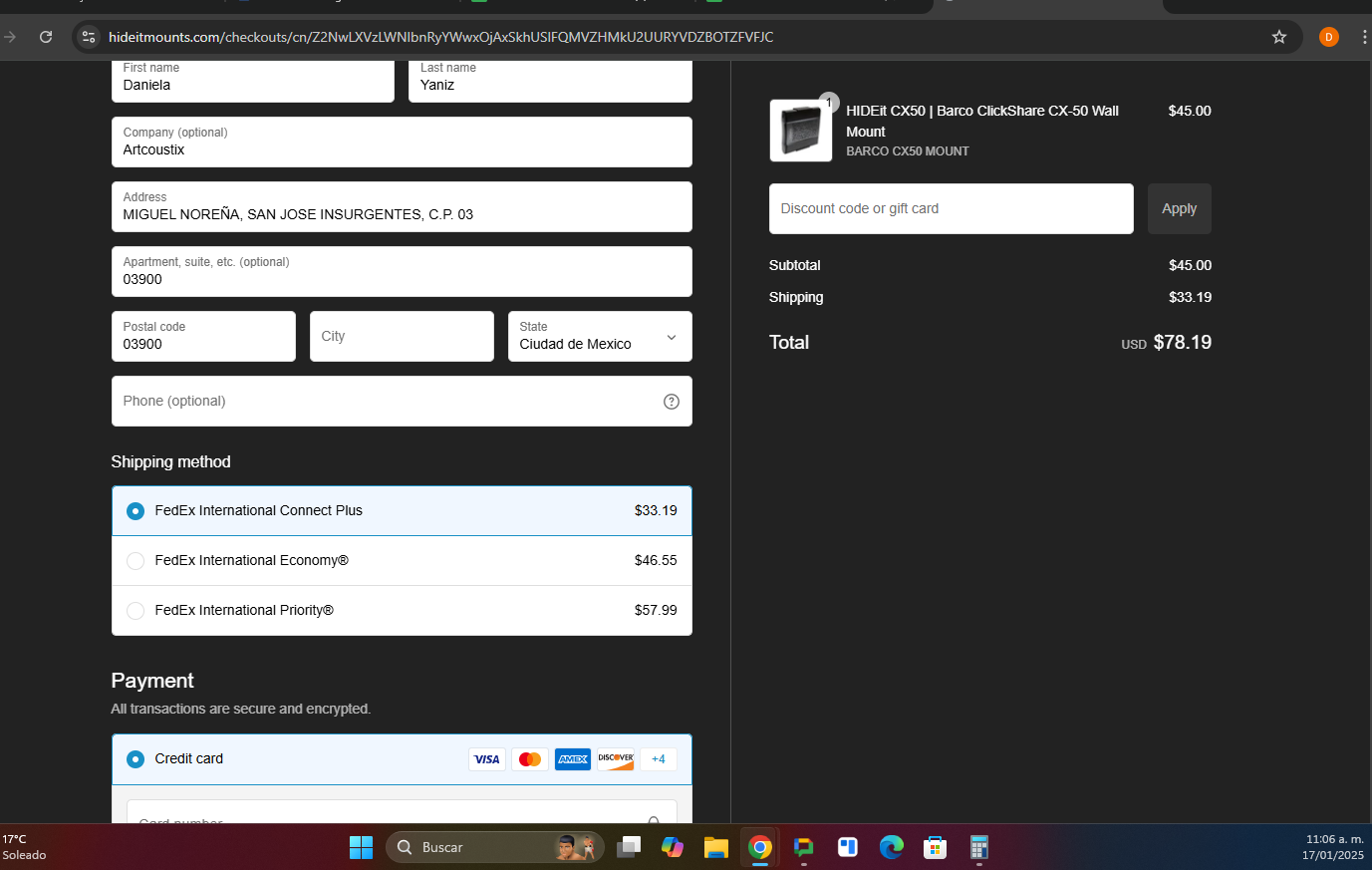The height and width of the screenshot is (870, 1372).
Task: Click the Last name field
Action: coord(550,80)
